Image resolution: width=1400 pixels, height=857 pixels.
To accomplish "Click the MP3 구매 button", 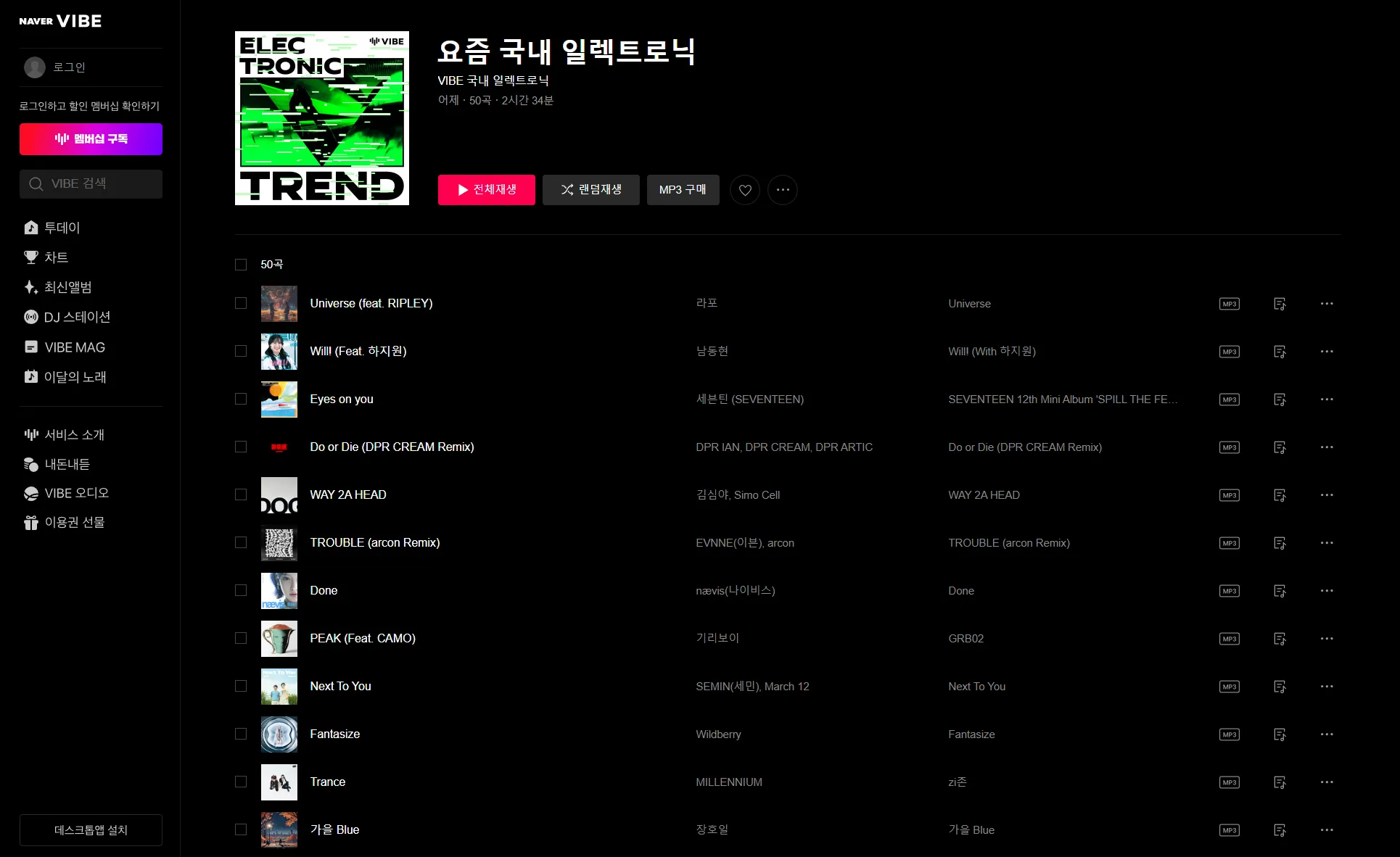I will click(683, 190).
